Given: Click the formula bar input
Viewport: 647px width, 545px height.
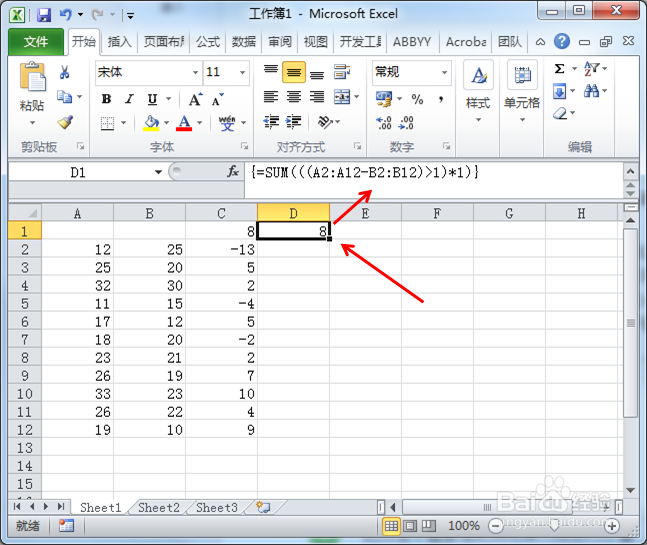Looking at the screenshot, I should click(433, 180).
